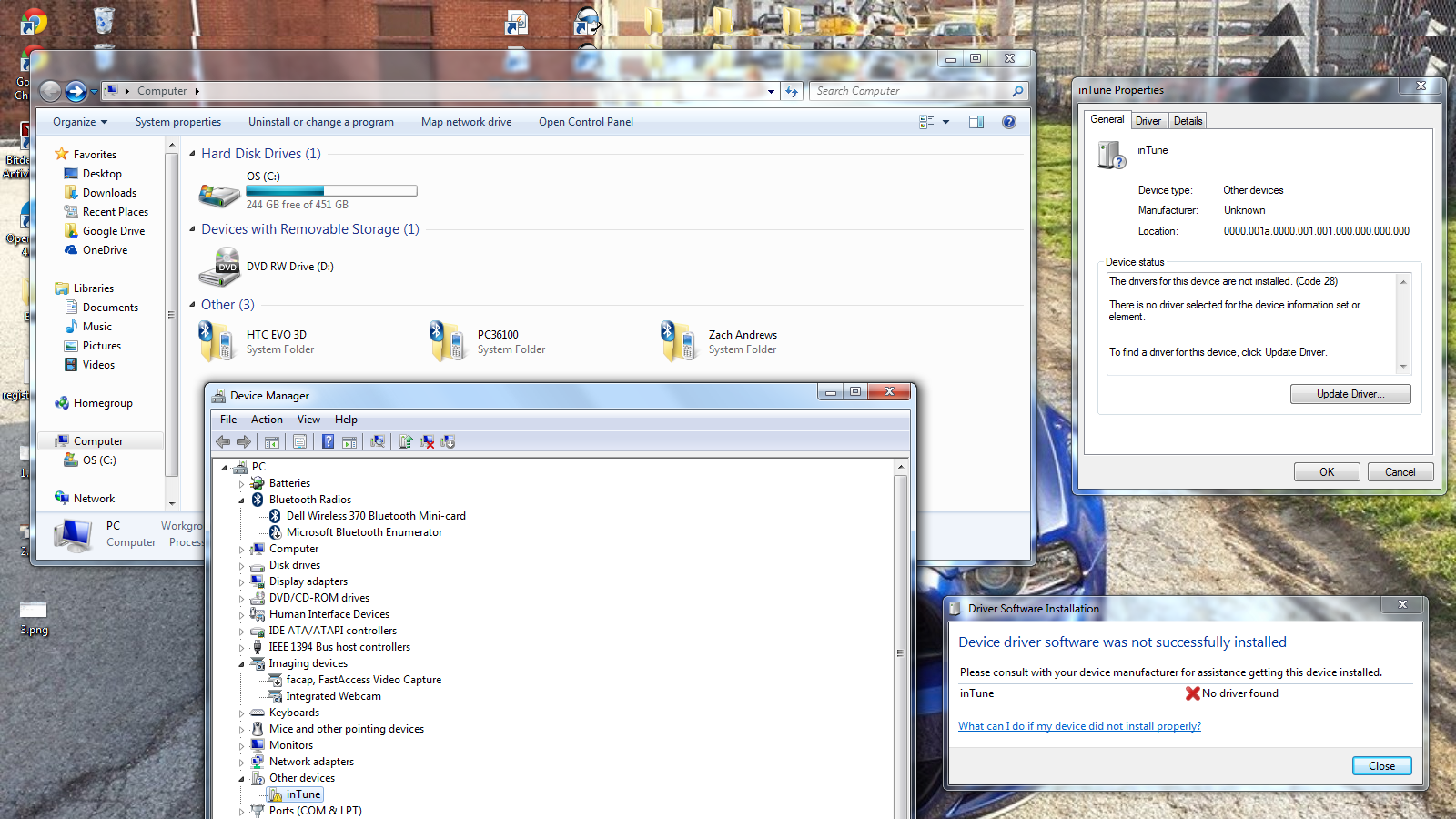The width and height of the screenshot is (1456, 819).
Task: Click the OS (C:) disk space usage bar
Action: (x=331, y=191)
